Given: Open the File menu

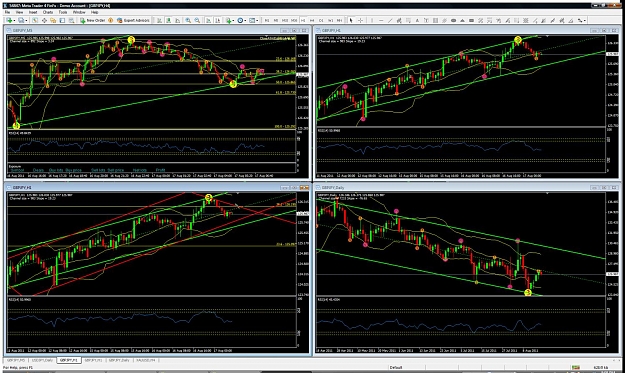Looking at the screenshot, I should pos(7,12).
